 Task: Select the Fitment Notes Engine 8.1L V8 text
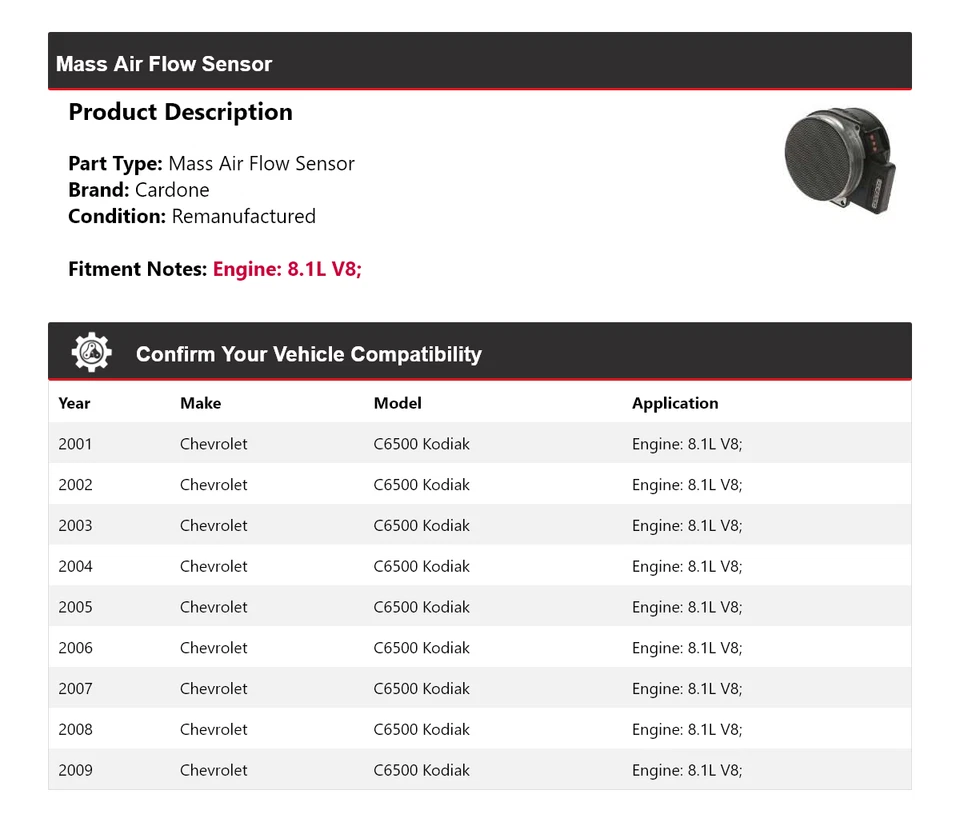[x=286, y=269]
